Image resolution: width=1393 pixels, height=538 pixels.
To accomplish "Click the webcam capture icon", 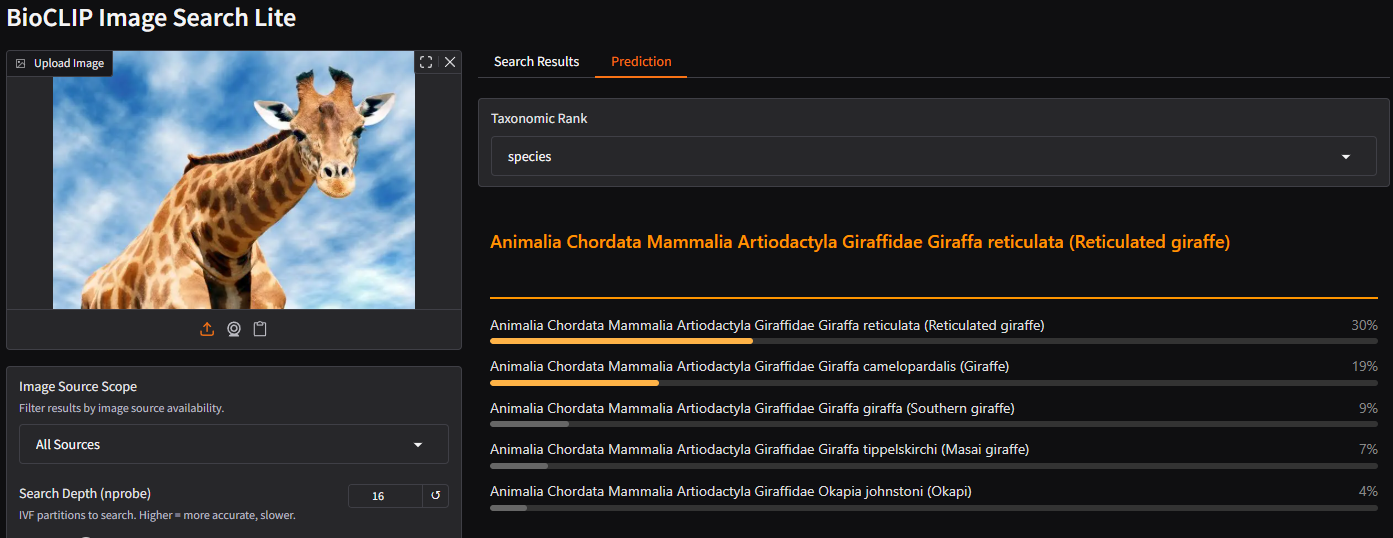I will [x=234, y=329].
